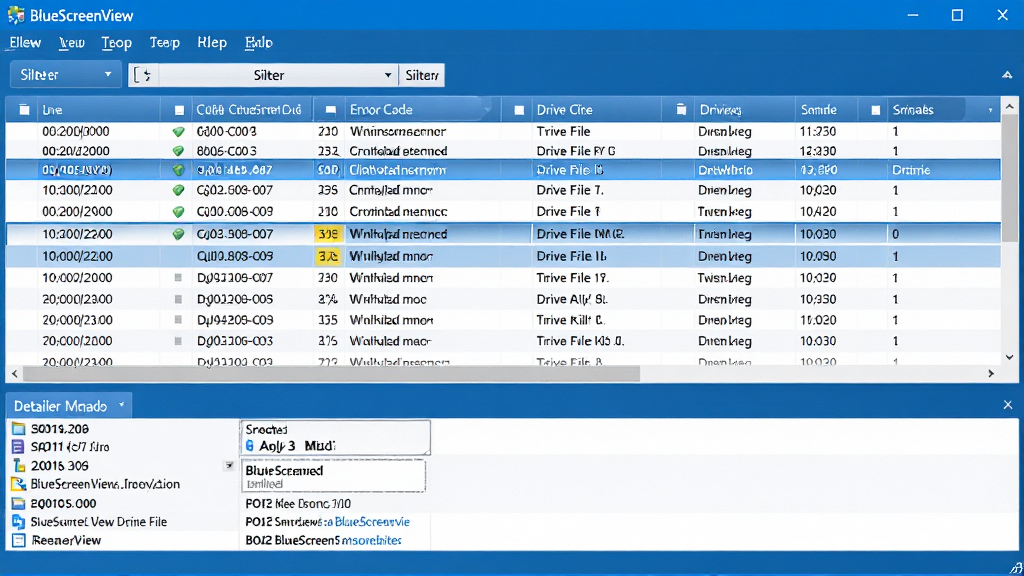Click the horizontal scrollbar right arrow
Image resolution: width=1024 pixels, height=576 pixels.
[x=991, y=374]
